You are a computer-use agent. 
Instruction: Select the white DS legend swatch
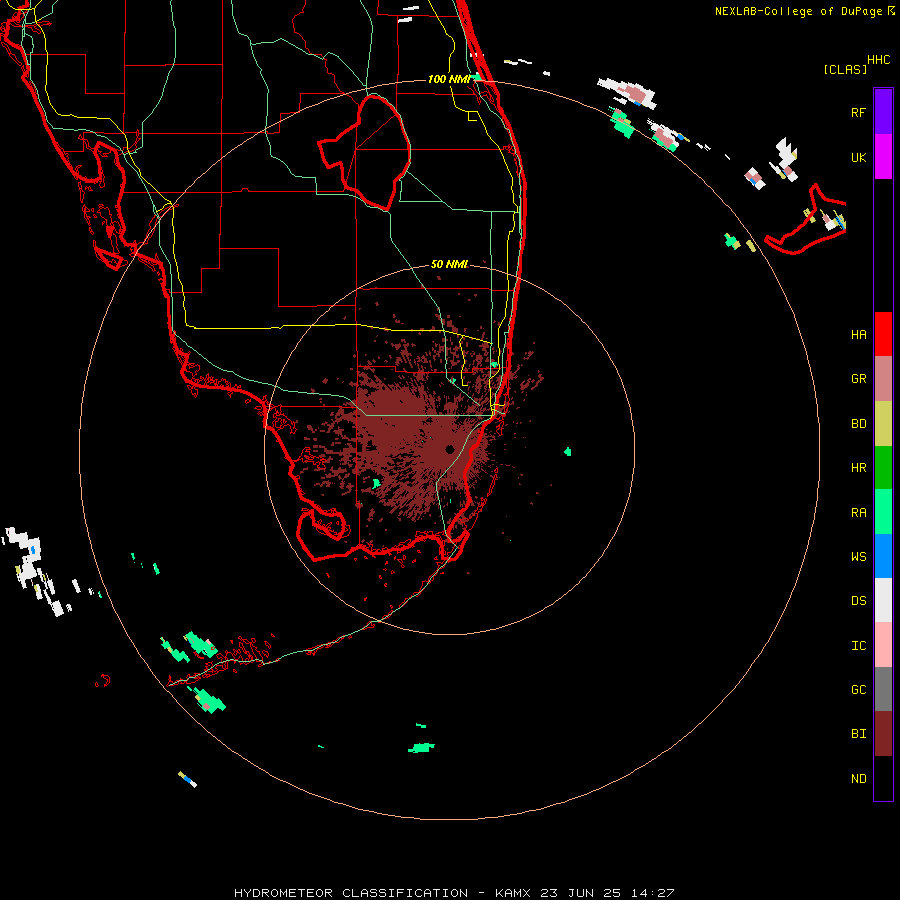point(883,600)
